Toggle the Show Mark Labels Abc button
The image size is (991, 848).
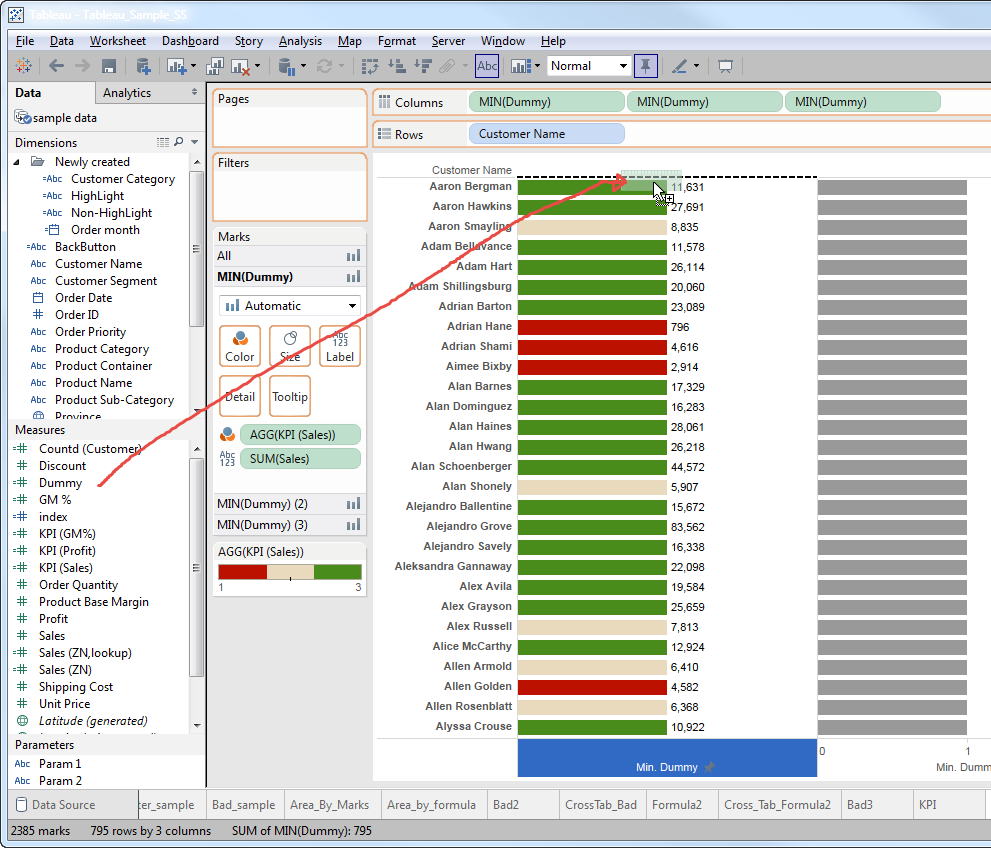point(487,66)
